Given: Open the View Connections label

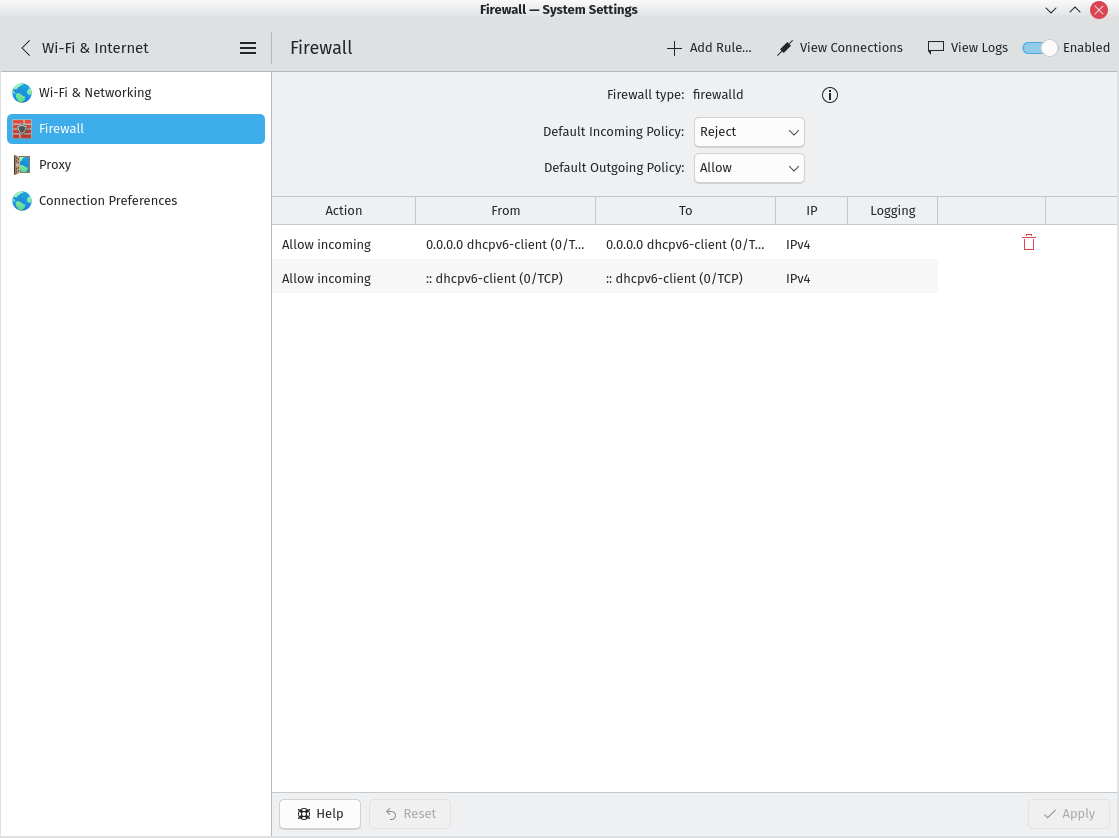Looking at the screenshot, I should (851, 48).
